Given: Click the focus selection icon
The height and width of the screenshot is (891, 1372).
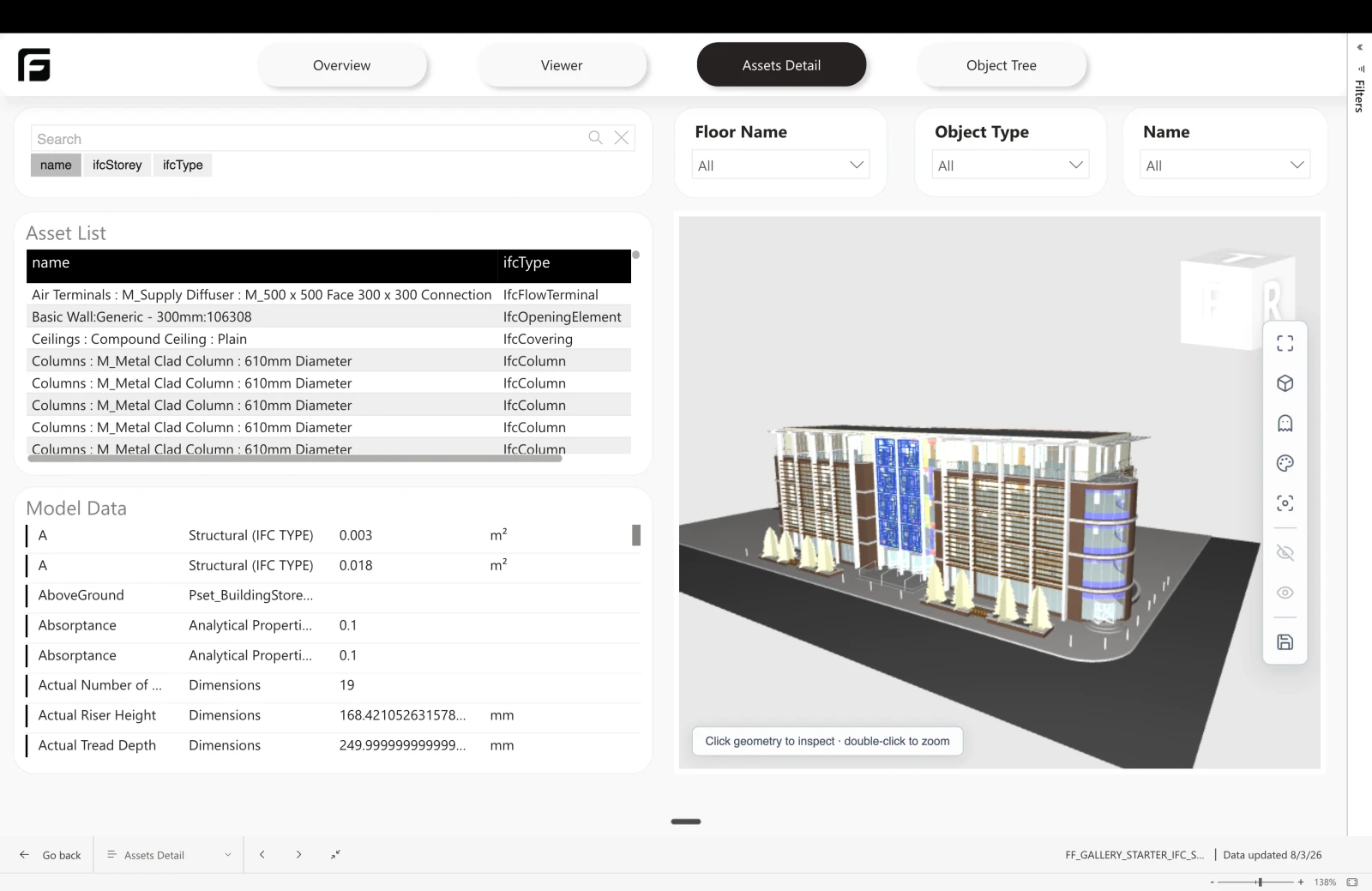Looking at the screenshot, I should tap(1285, 503).
